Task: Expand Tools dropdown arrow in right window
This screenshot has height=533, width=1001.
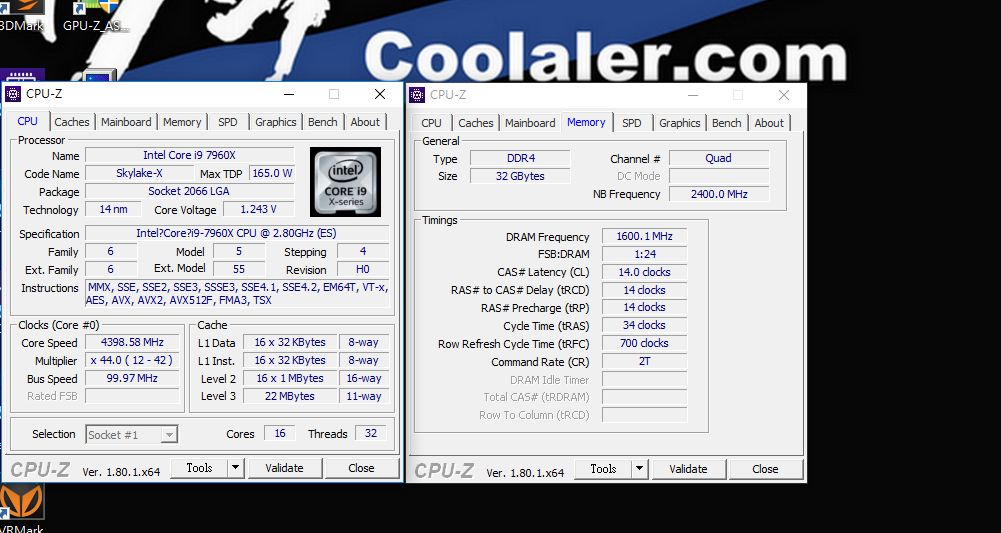Action: pos(640,469)
